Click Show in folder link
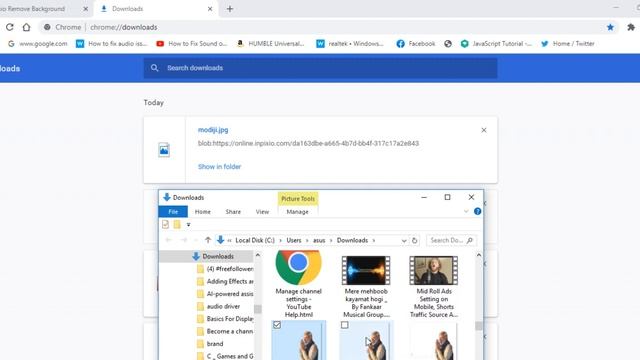640x360 pixels. point(220,167)
